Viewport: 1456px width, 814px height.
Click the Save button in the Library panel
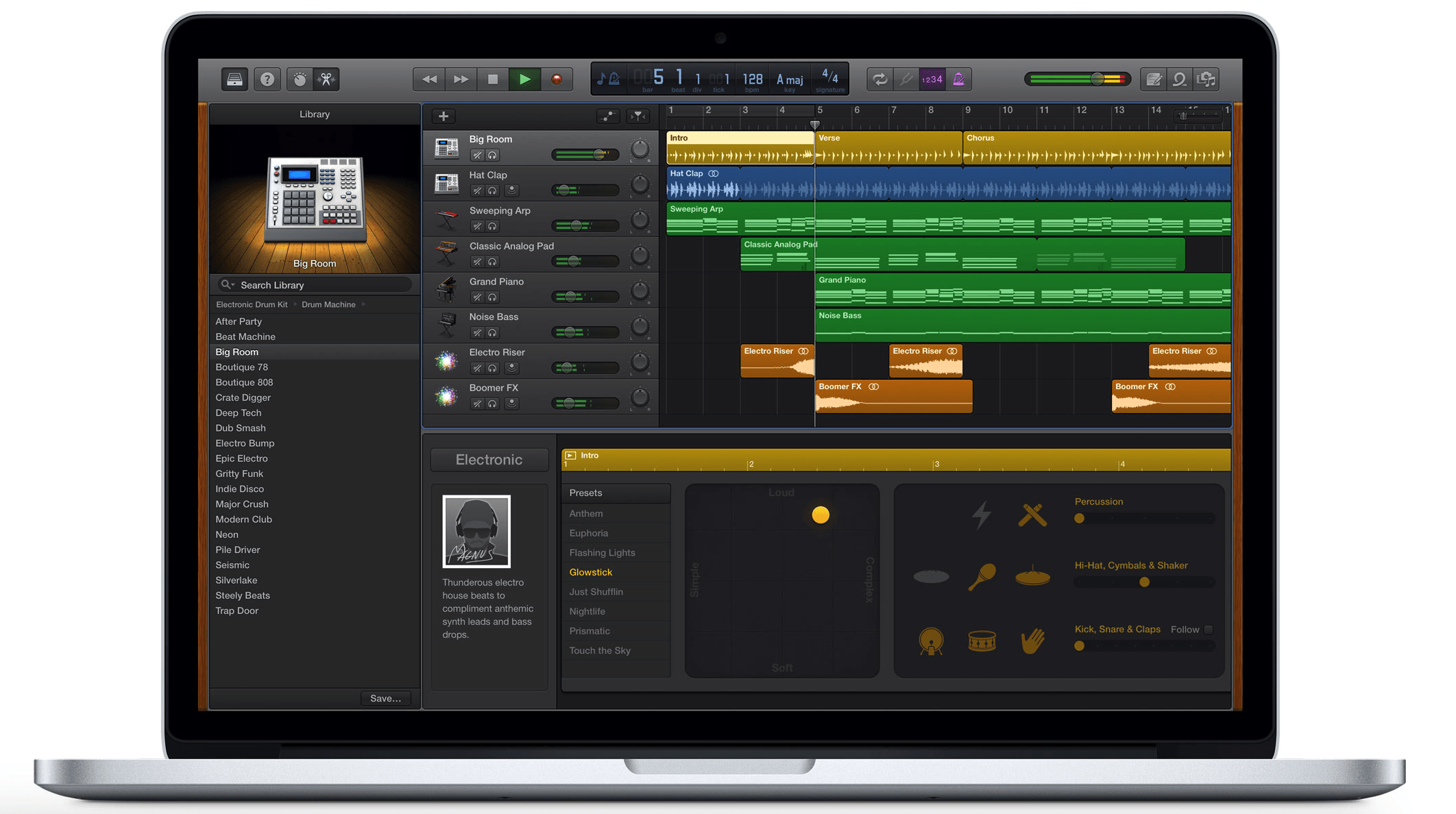pyautogui.click(x=386, y=698)
